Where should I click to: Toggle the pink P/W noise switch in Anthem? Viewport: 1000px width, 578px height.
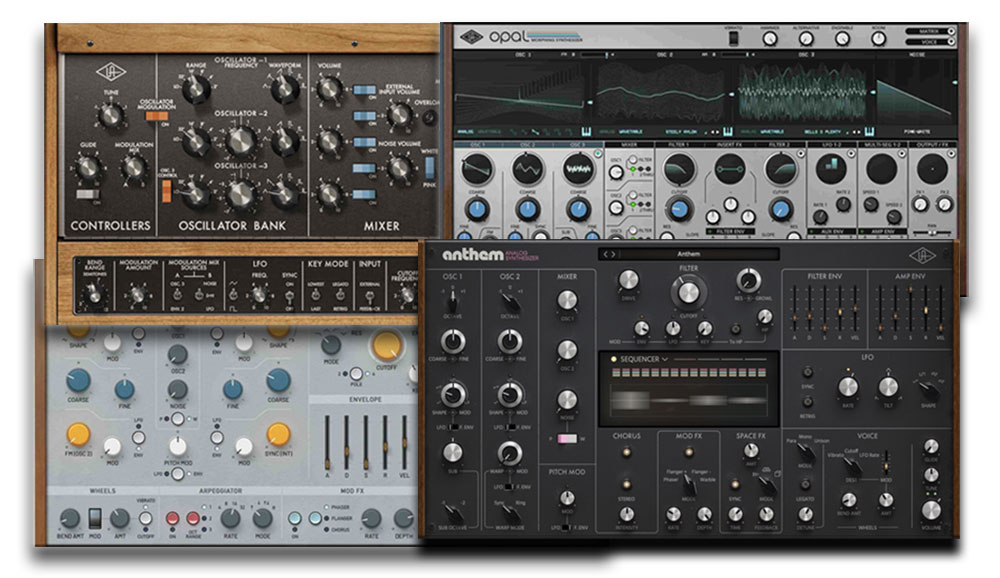[x=566, y=439]
